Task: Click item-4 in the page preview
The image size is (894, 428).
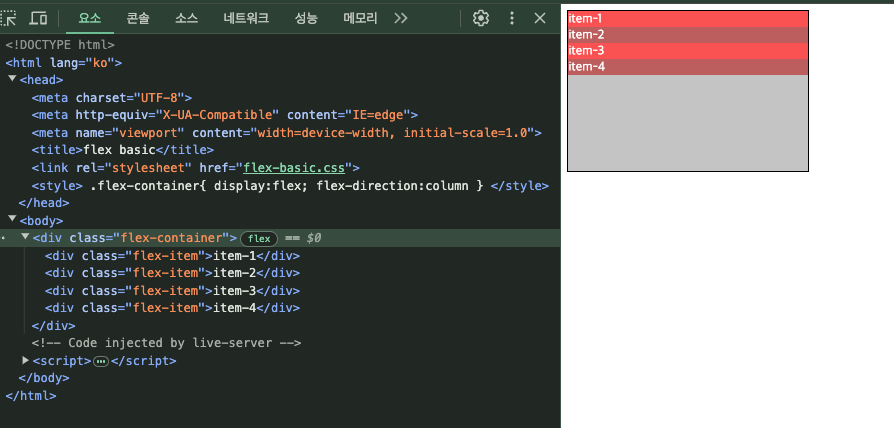Action: [688, 67]
